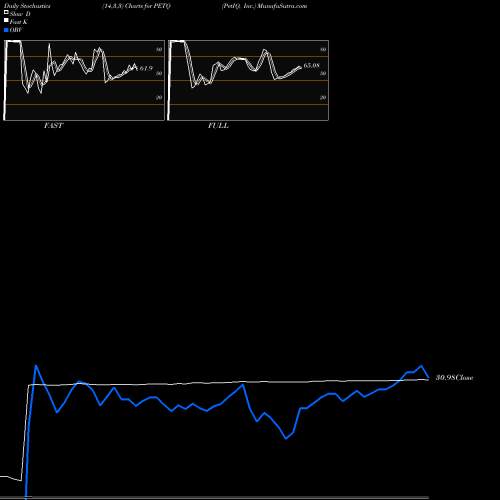Click the Slow D legend swatch
The image size is (500, 500).
(6, 13)
